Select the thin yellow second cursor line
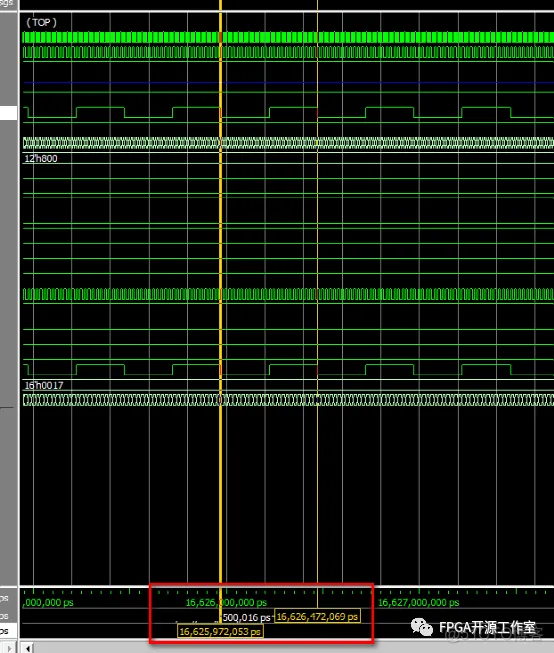This screenshot has width=554, height=653. (x=317, y=292)
